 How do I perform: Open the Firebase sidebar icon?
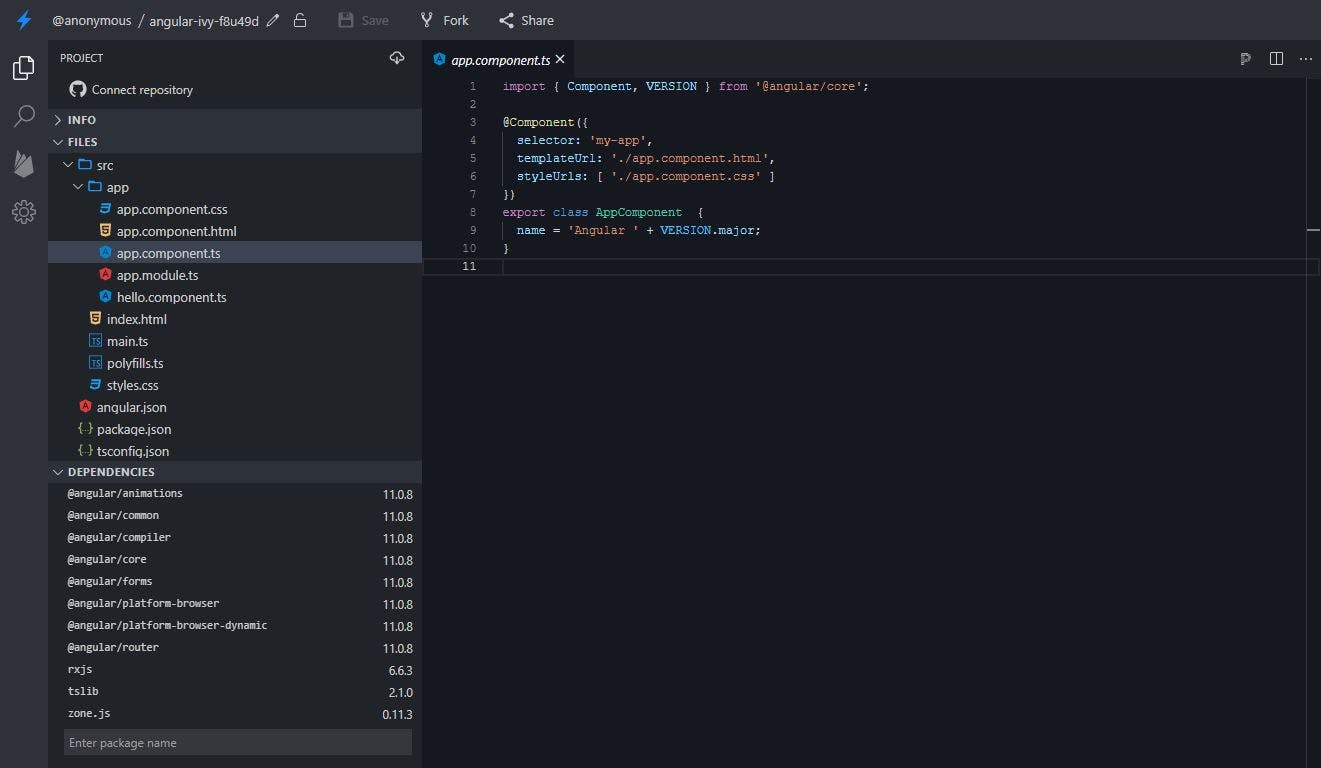(x=24, y=164)
